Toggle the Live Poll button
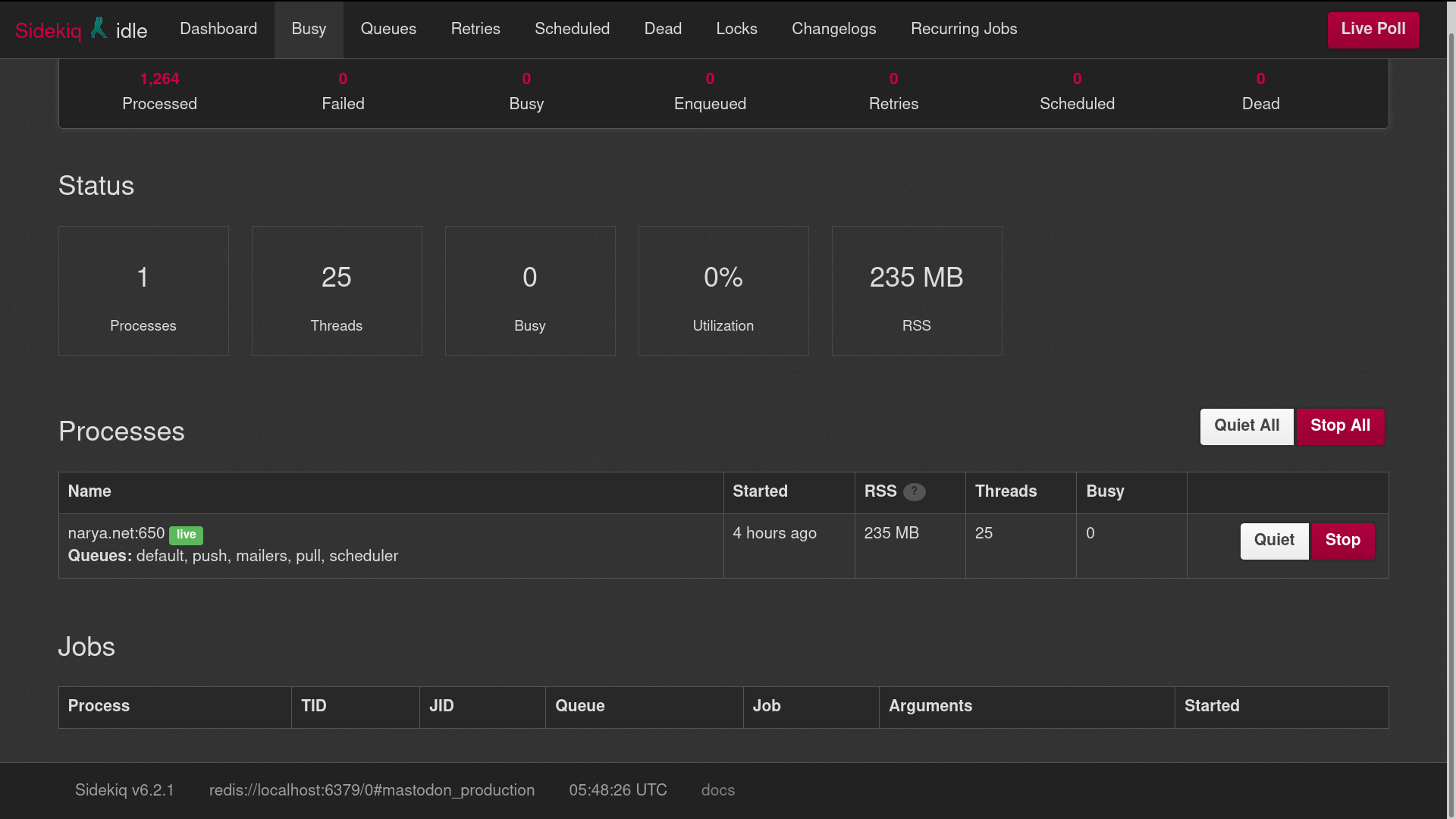This screenshot has height=819, width=1456. coord(1373,30)
